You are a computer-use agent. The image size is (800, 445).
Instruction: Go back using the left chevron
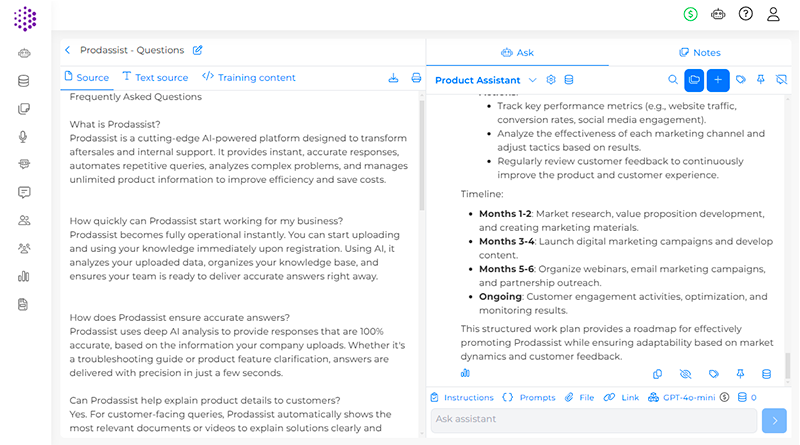point(67,50)
